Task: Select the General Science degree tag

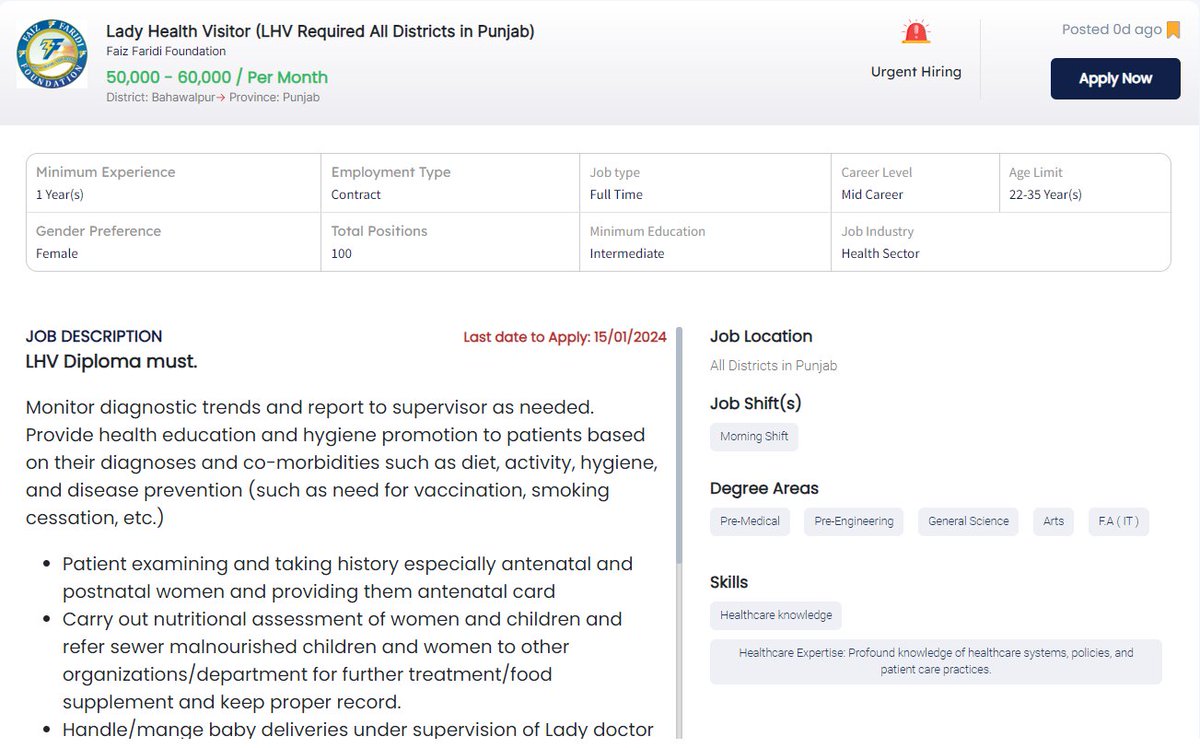Action: coord(968,521)
